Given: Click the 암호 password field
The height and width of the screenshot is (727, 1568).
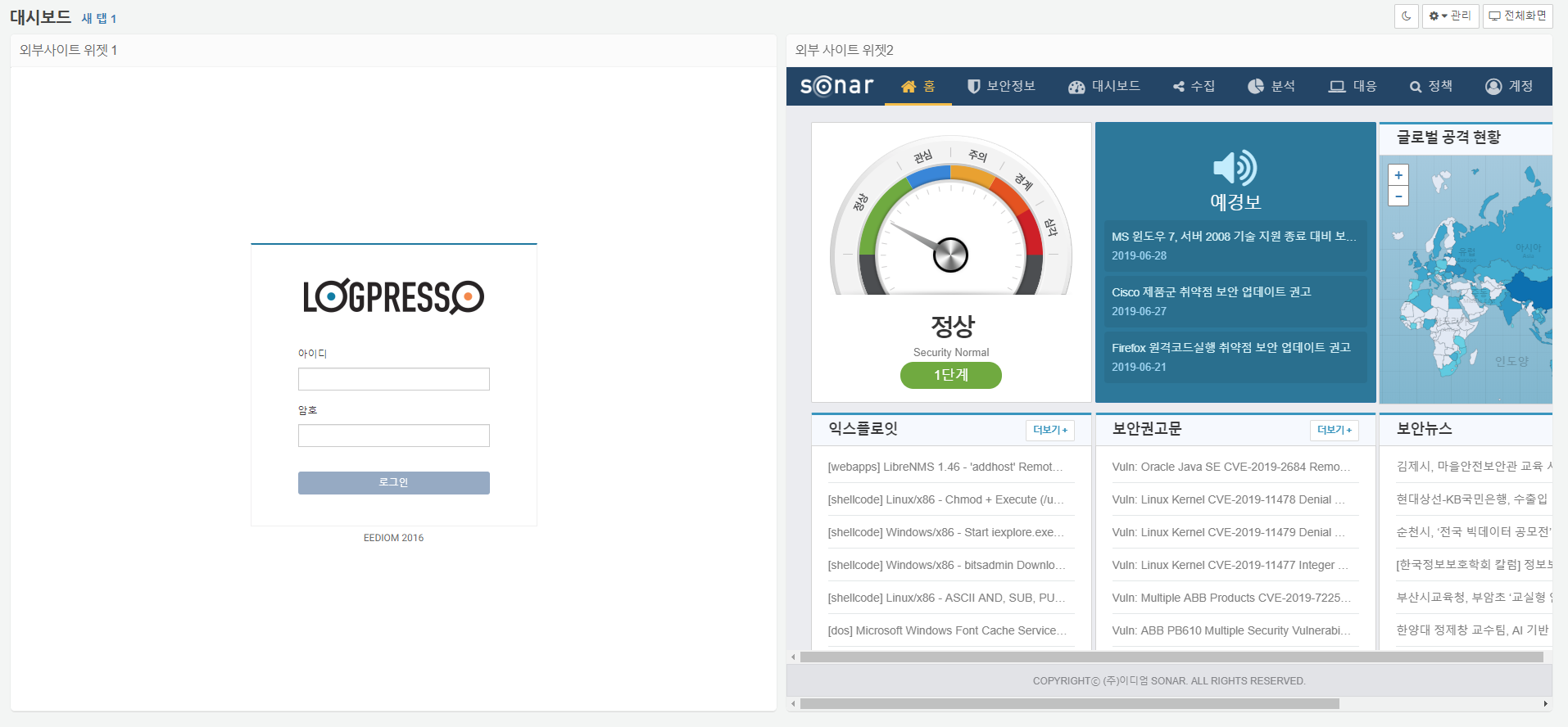Looking at the screenshot, I should [394, 436].
